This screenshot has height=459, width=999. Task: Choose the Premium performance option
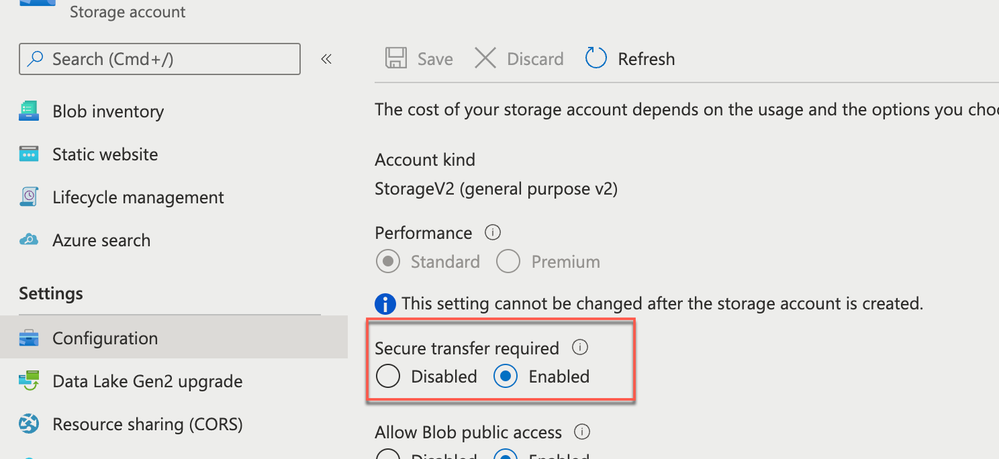pyautogui.click(x=508, y=262)
